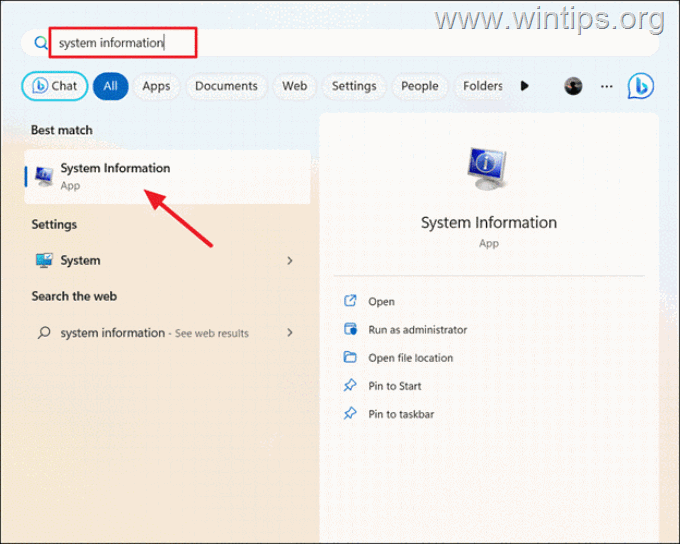Click Open in the details pane

[x=381, y=301]
